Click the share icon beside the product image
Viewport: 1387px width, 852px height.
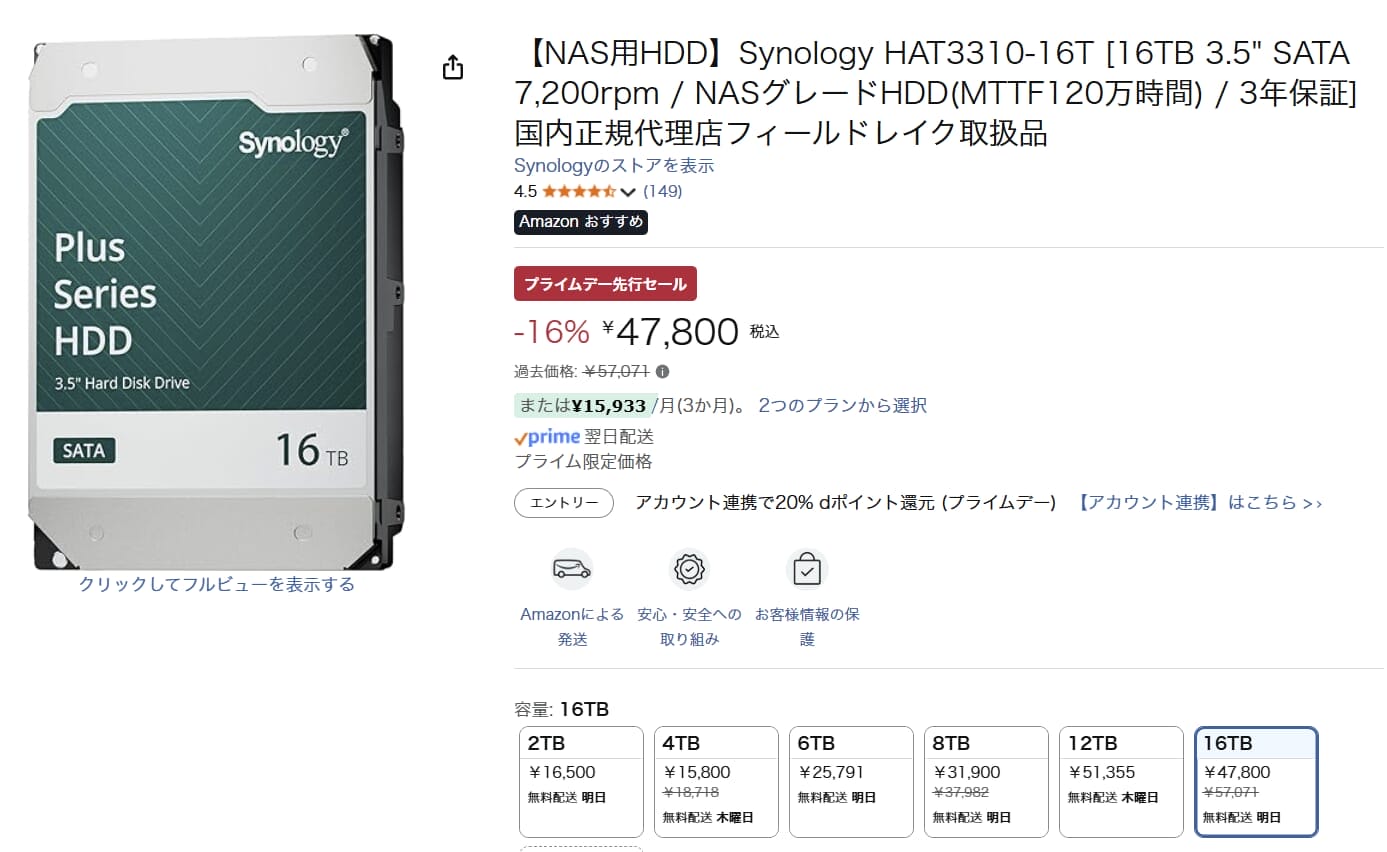coord(453,68)
